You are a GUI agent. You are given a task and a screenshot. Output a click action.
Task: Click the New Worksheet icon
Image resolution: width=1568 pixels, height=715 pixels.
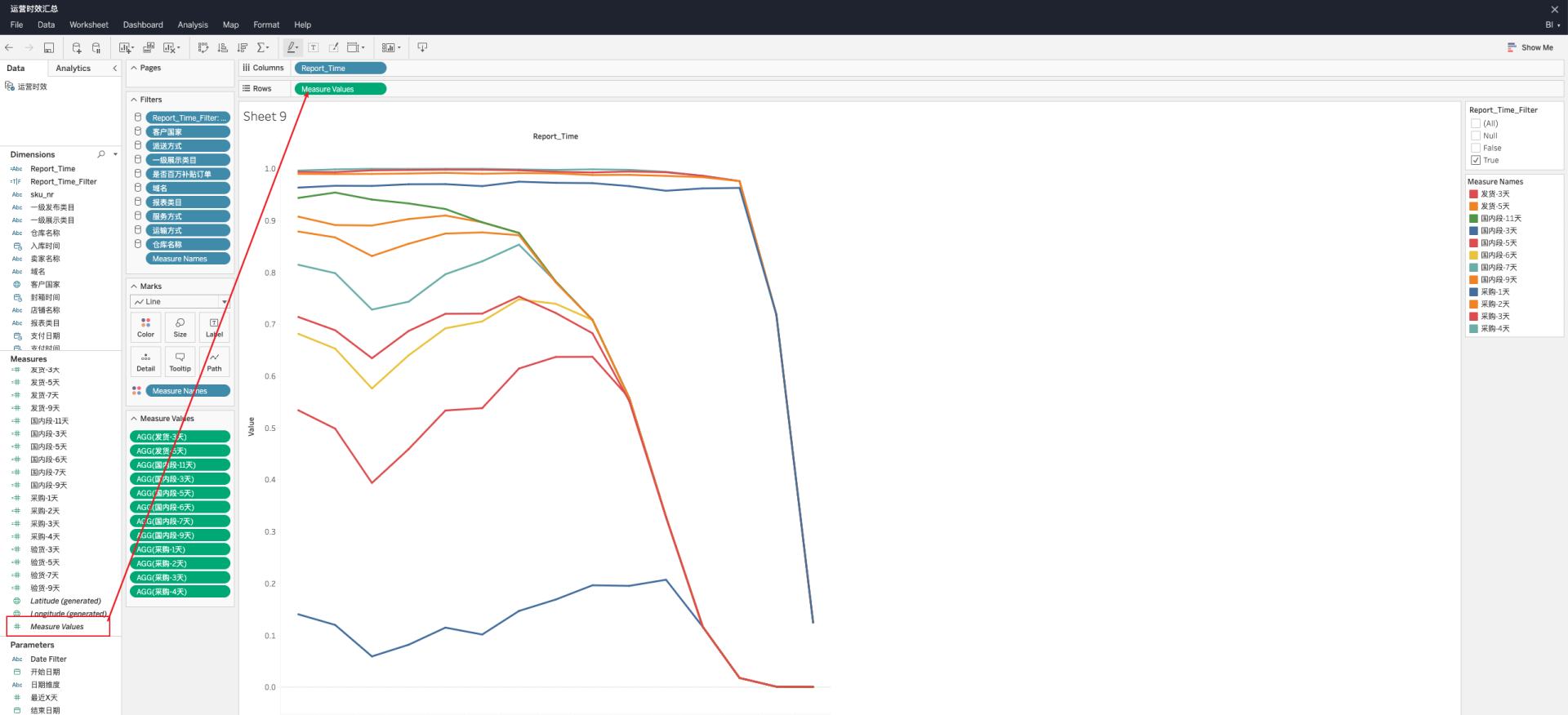pos(127,47)
